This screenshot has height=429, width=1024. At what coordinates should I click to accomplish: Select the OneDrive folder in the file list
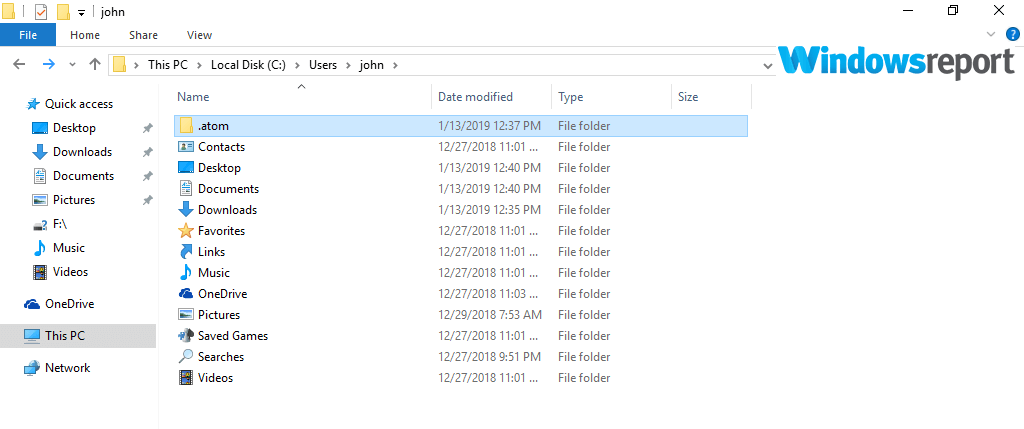point(222,294)
